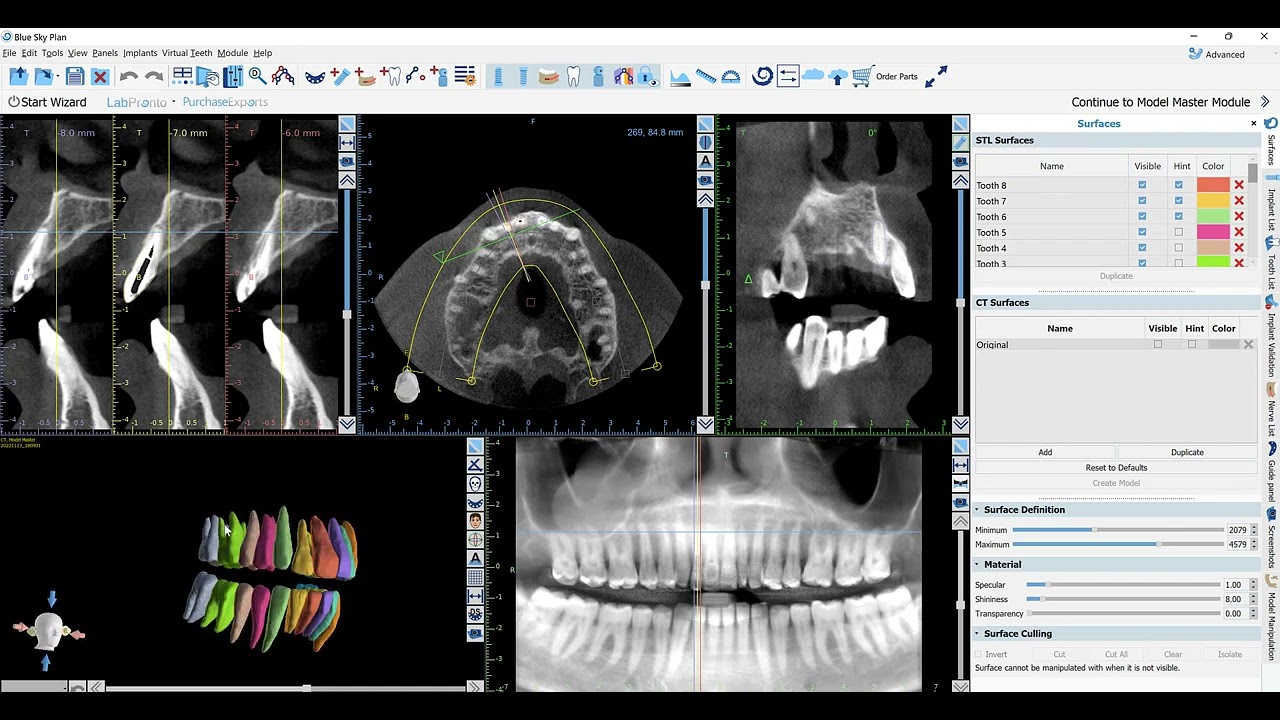The height and width of the screenshot is (720, 1280).
Task: Toggle Visible checkbox for Tooth 7
Action: coord(1142,201)
